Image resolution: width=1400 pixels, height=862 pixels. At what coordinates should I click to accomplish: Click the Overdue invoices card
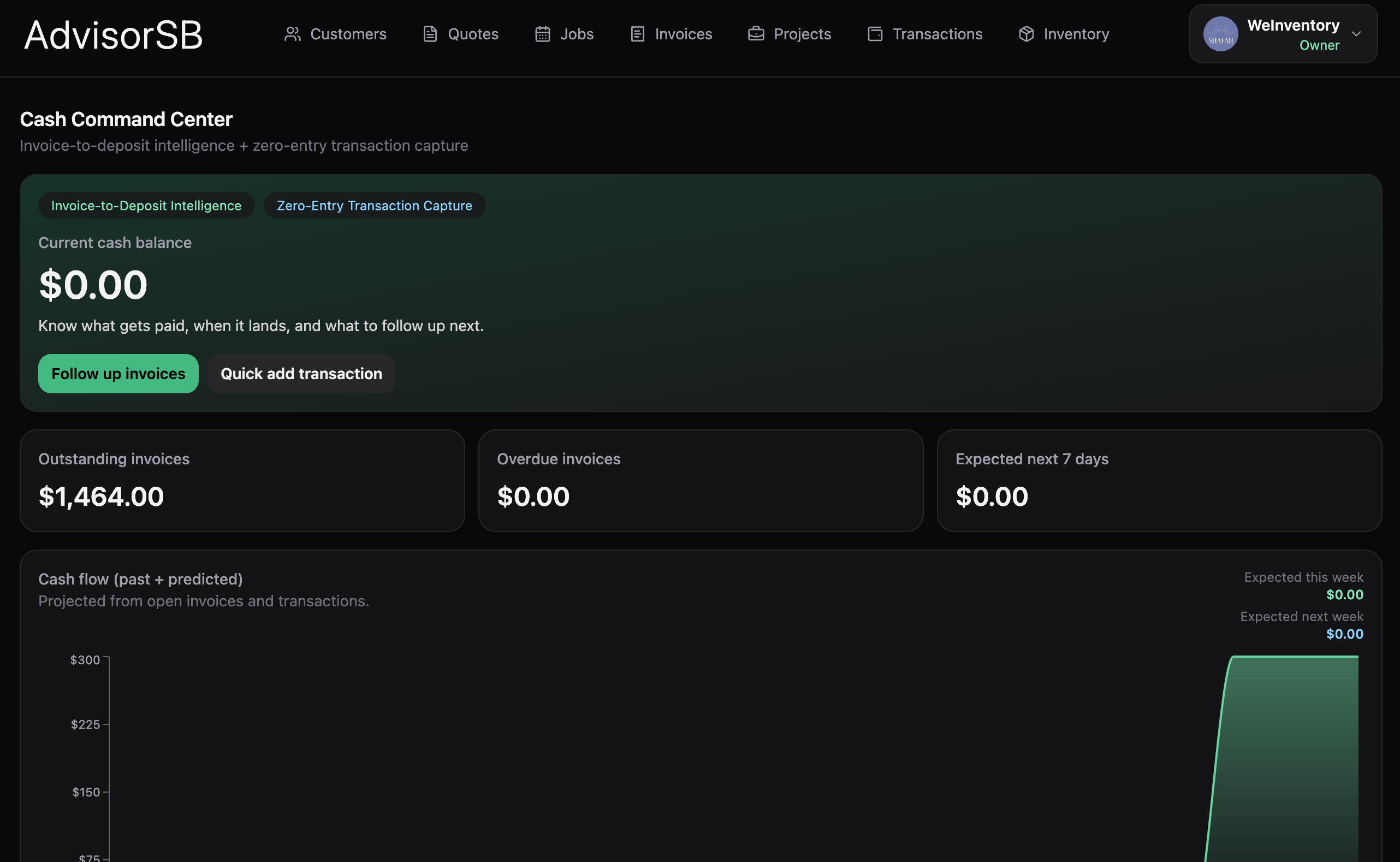point(702,481)
